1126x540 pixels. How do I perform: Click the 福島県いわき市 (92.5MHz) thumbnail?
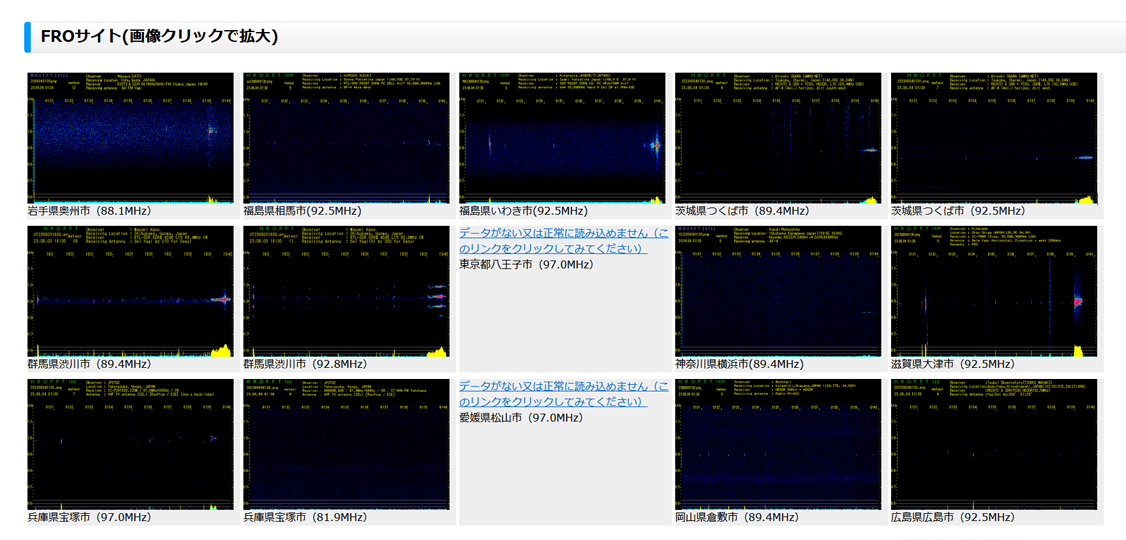pyautogui.click(x=562, y=138)
